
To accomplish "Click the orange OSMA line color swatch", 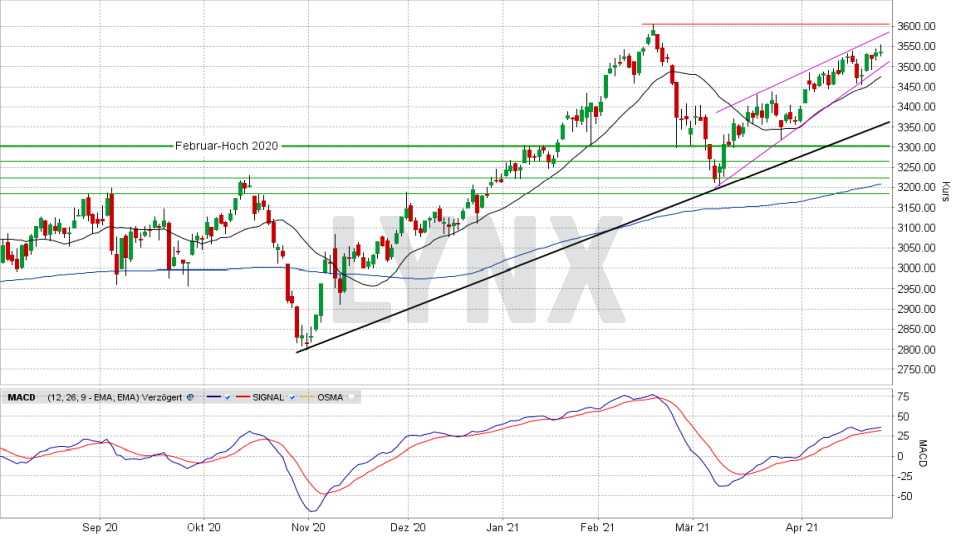I will pos(306,397).
